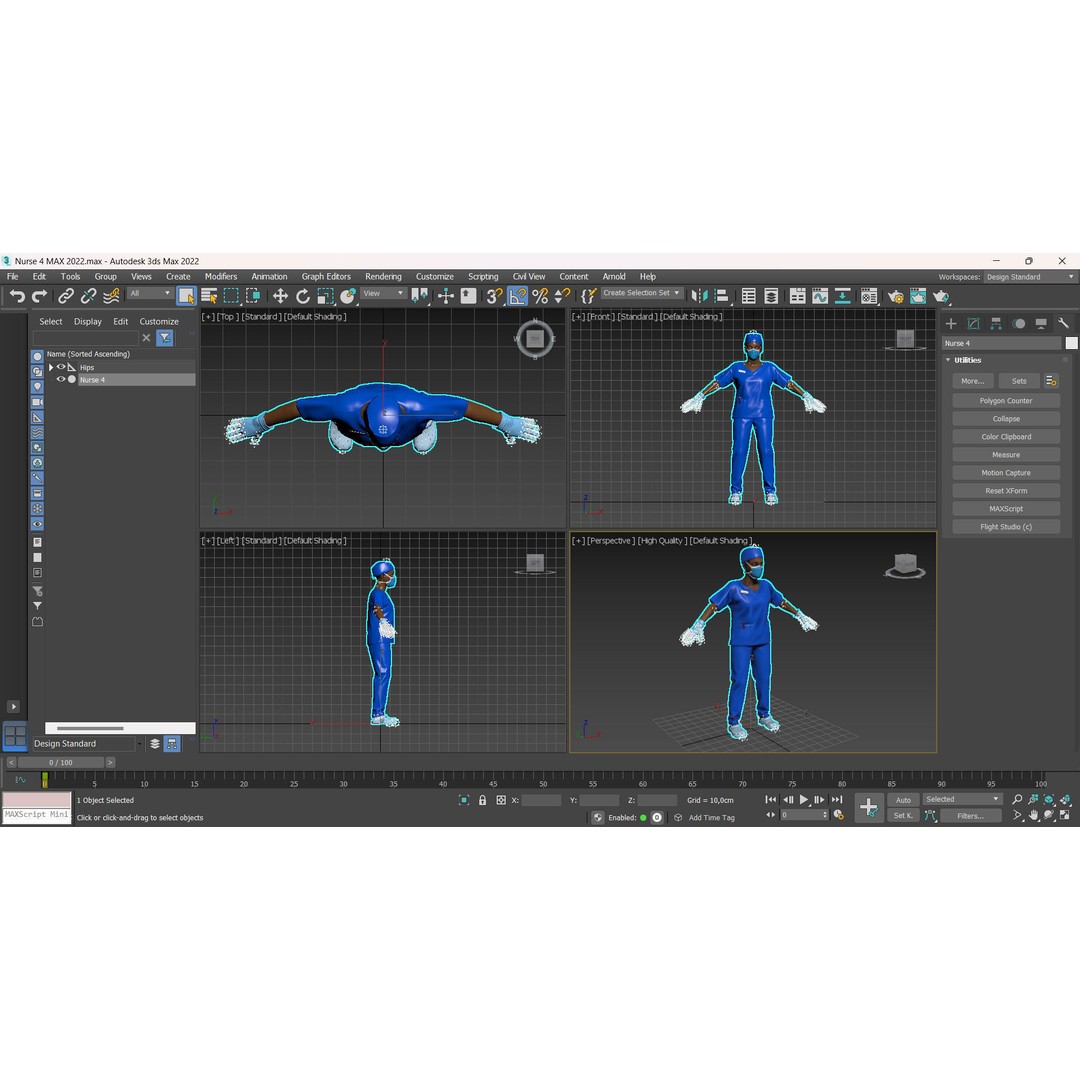Open the Modifiers menu
Viewport: 1080px width, 1080px height.
pos(220,277)
